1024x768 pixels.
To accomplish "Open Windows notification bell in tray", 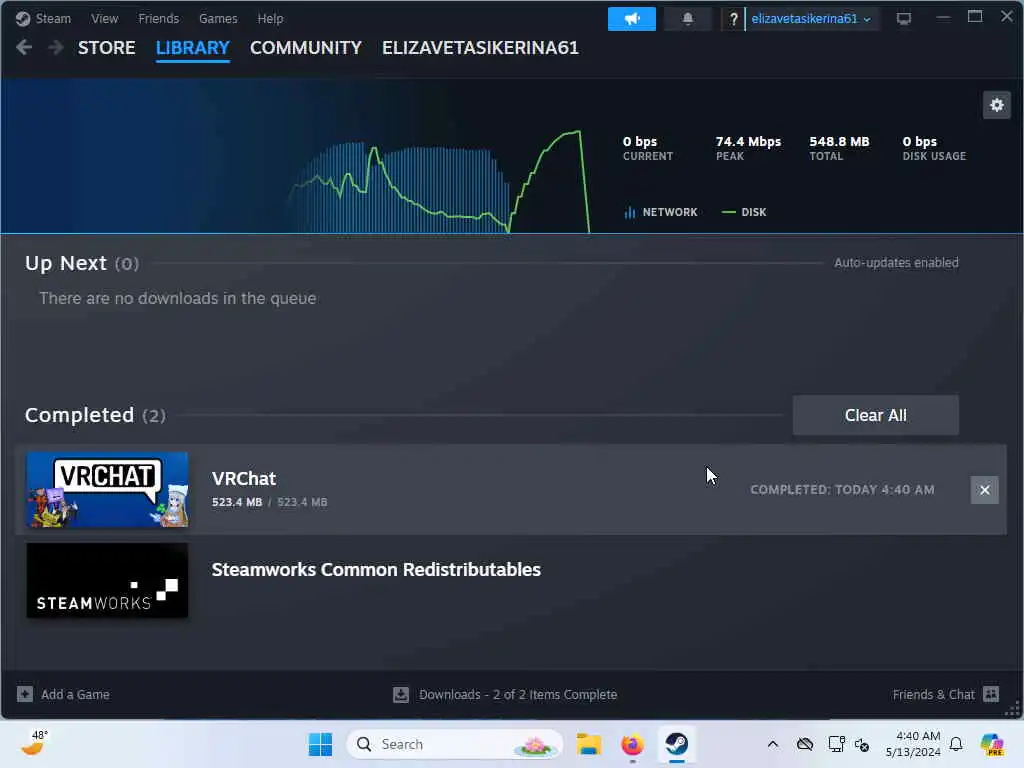I will click(x=956, y=744).
